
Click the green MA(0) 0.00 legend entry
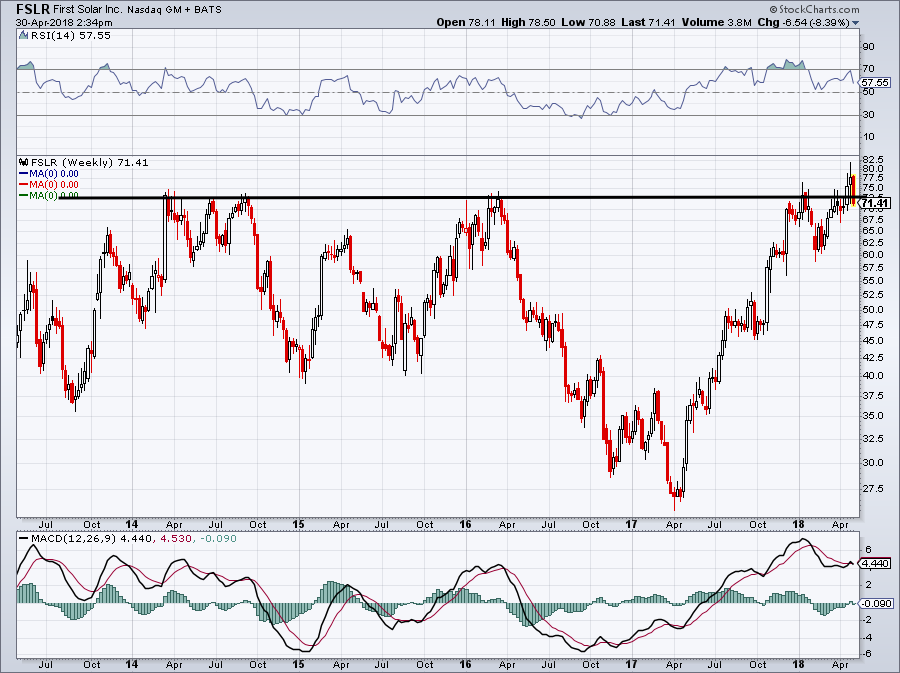pyautogui.click(x=49, y=195)
